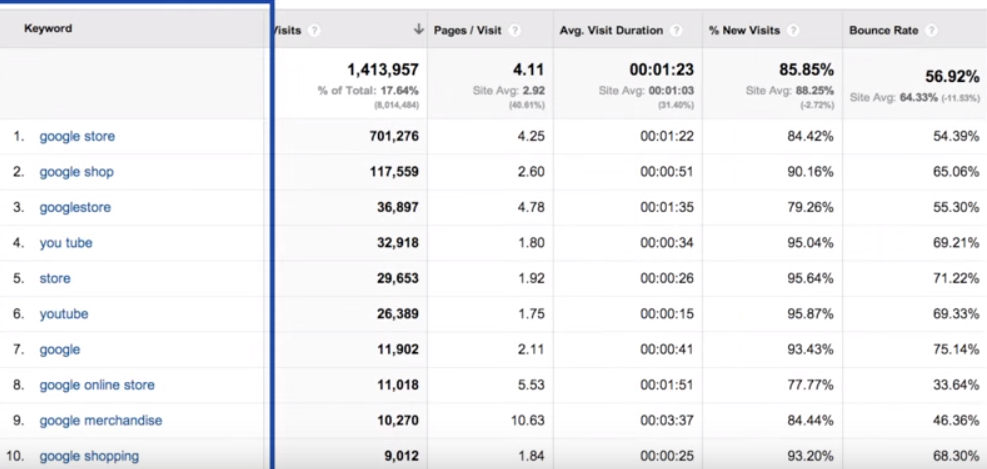Open the 'googlestore' keyword link
This screenshot has width=987, height=469.
75,207
